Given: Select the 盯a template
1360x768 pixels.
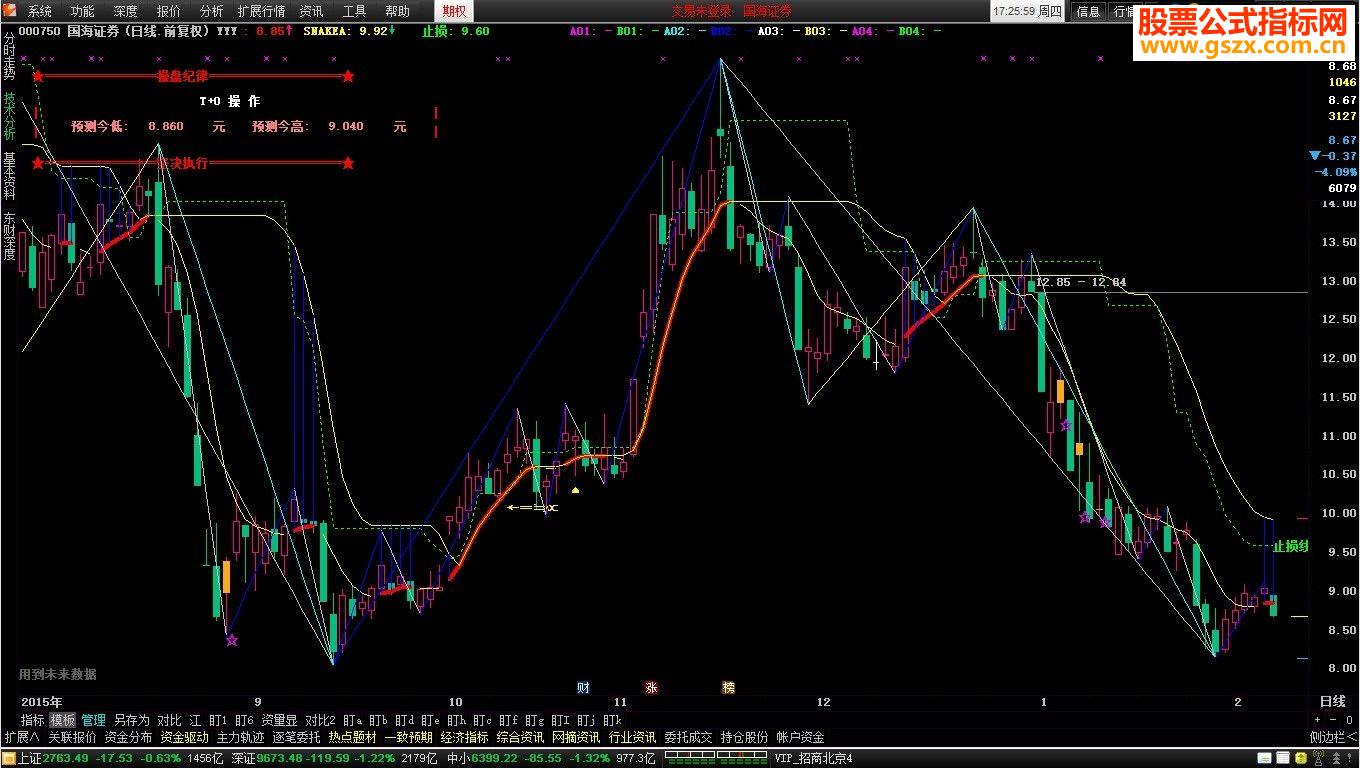Looking at the screenshot, I should point(352,720).
